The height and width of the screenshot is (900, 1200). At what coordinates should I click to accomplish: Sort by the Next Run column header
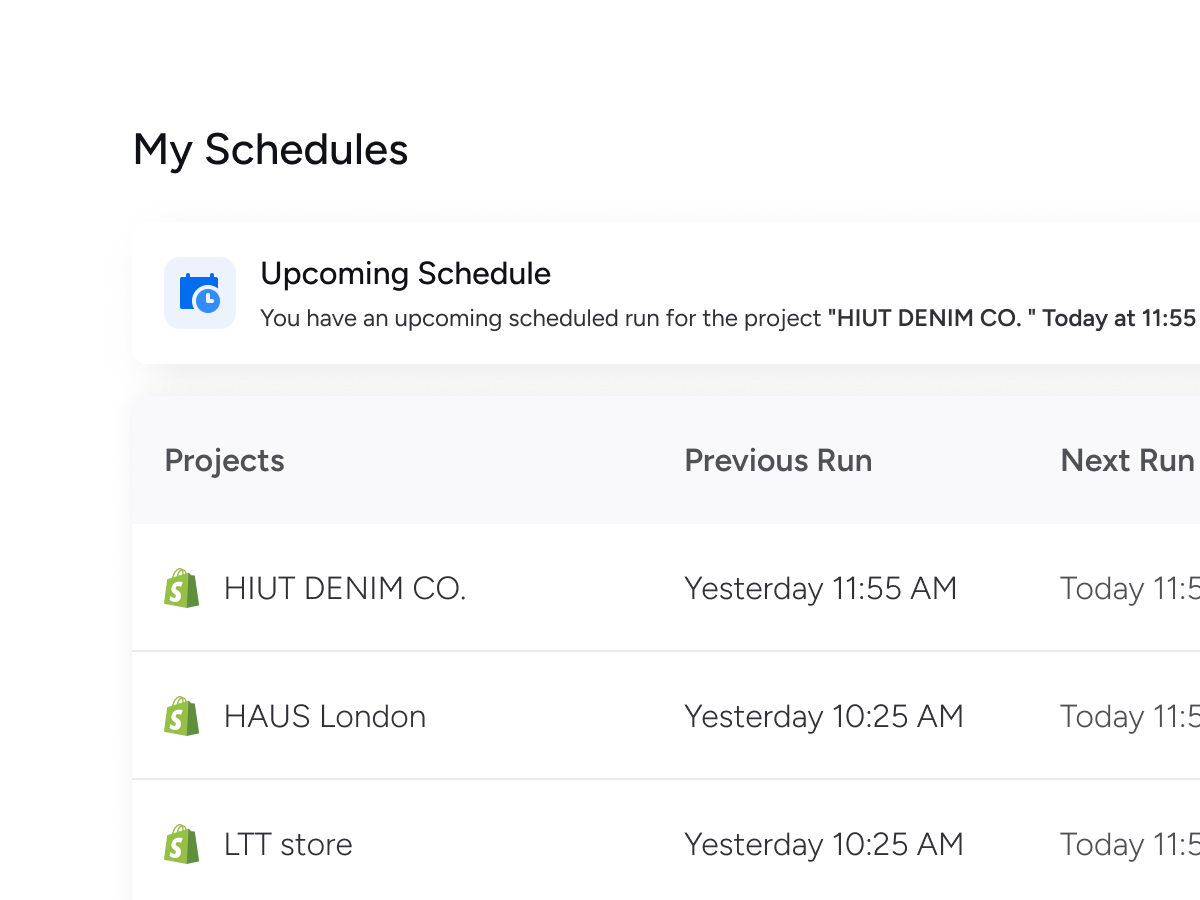pos(1127,461)
